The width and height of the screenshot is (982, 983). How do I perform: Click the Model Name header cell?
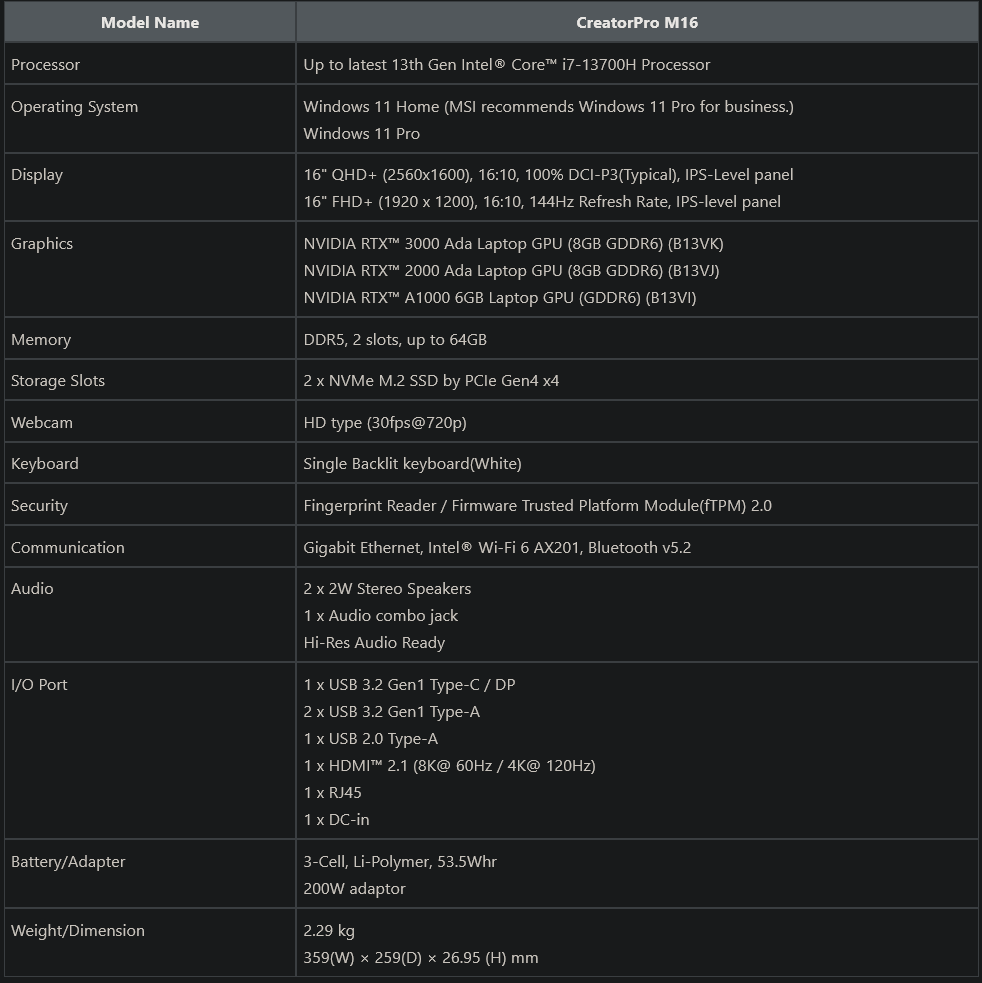click(x=150, y=22)
